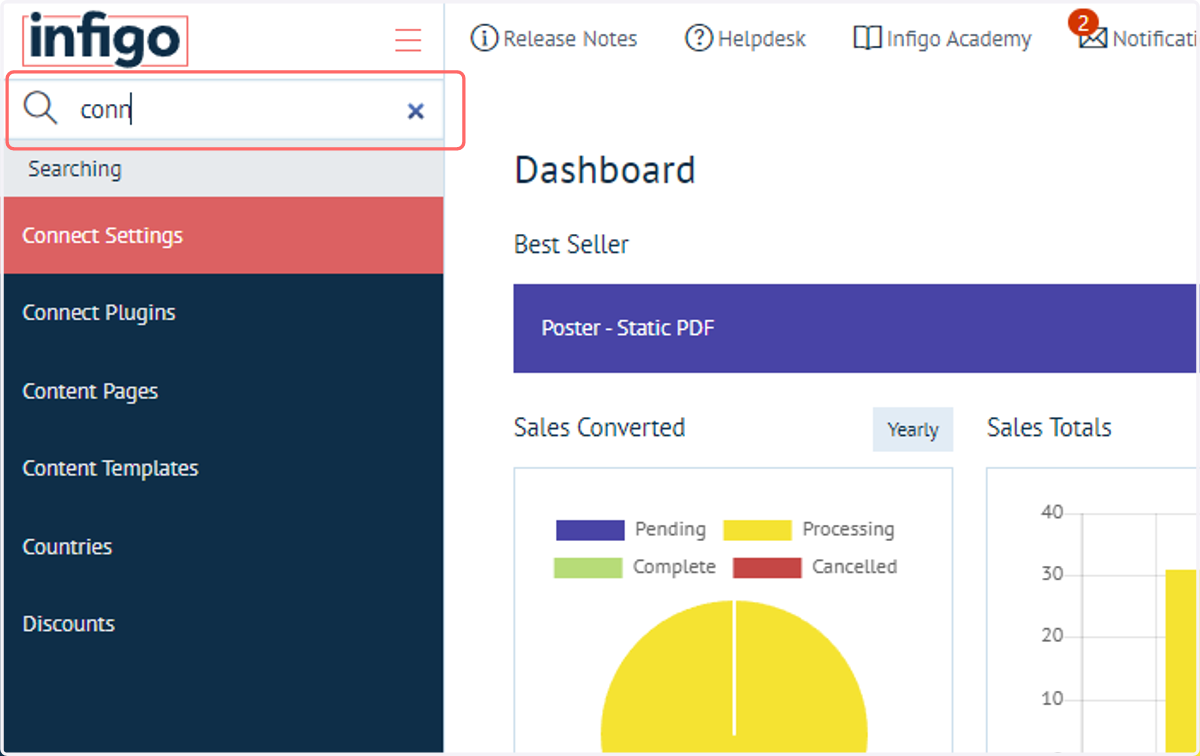Toggle the hamburger menu icon
Screen dimensions: 1200x756
tap(408, 40)
